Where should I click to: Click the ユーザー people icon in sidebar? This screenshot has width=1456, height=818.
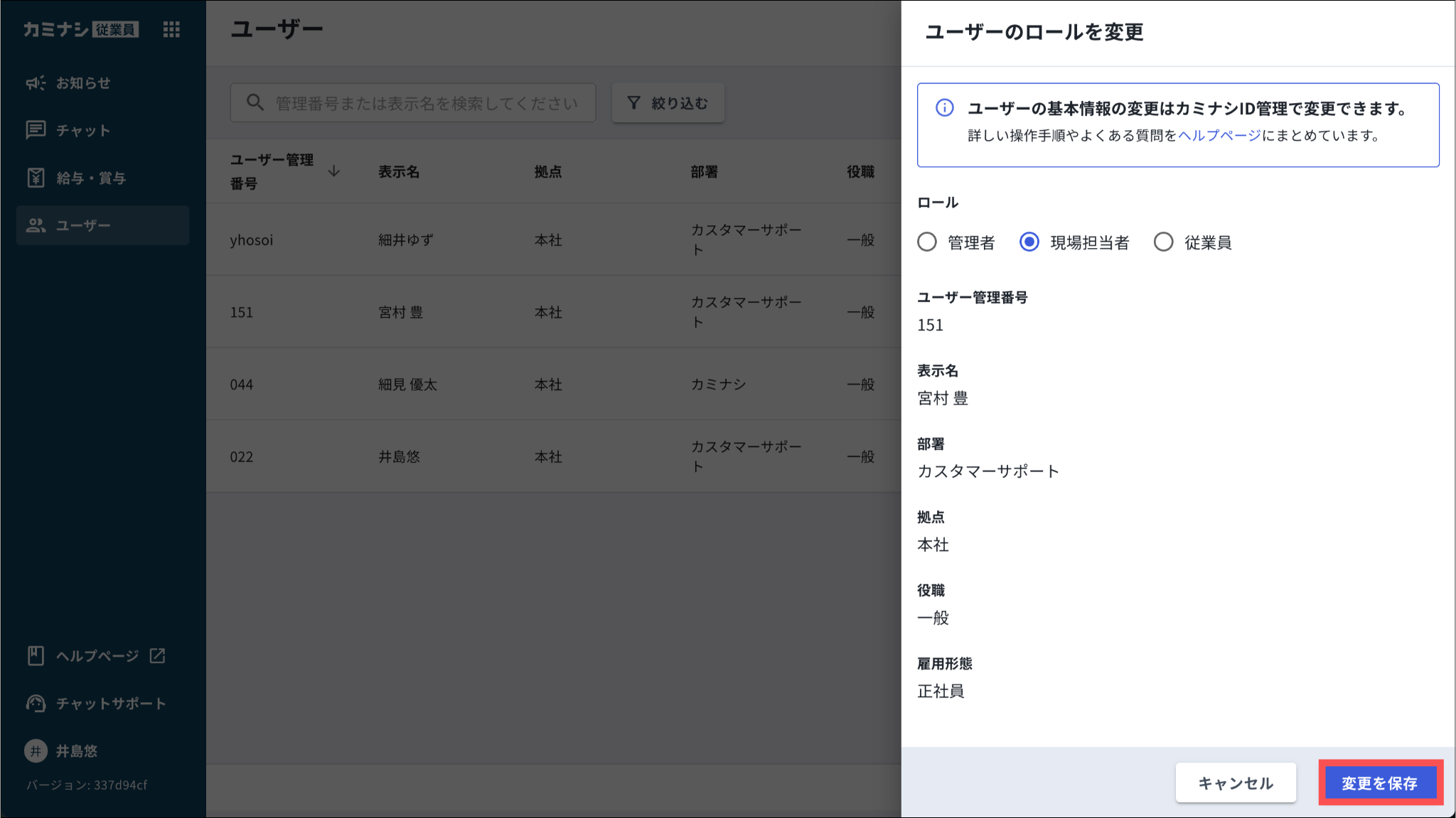36,225
